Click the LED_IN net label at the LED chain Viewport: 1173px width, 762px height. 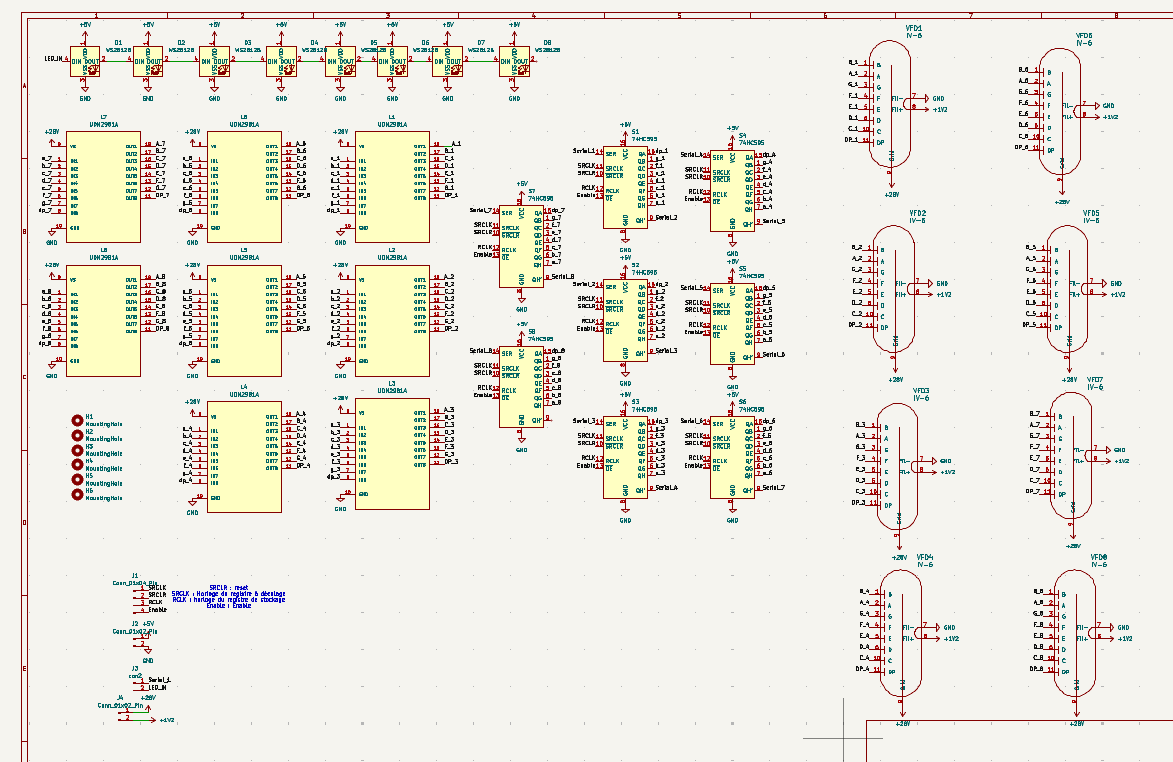(x=54, y=58)
